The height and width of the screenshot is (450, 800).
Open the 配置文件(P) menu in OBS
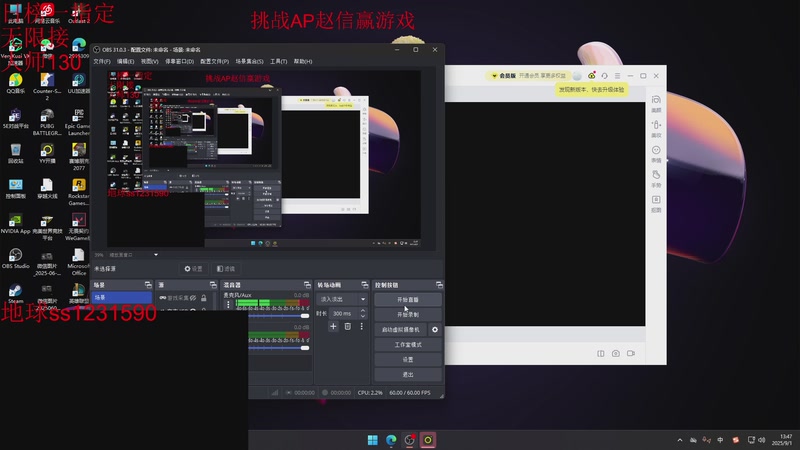click(x=214, y=61)
